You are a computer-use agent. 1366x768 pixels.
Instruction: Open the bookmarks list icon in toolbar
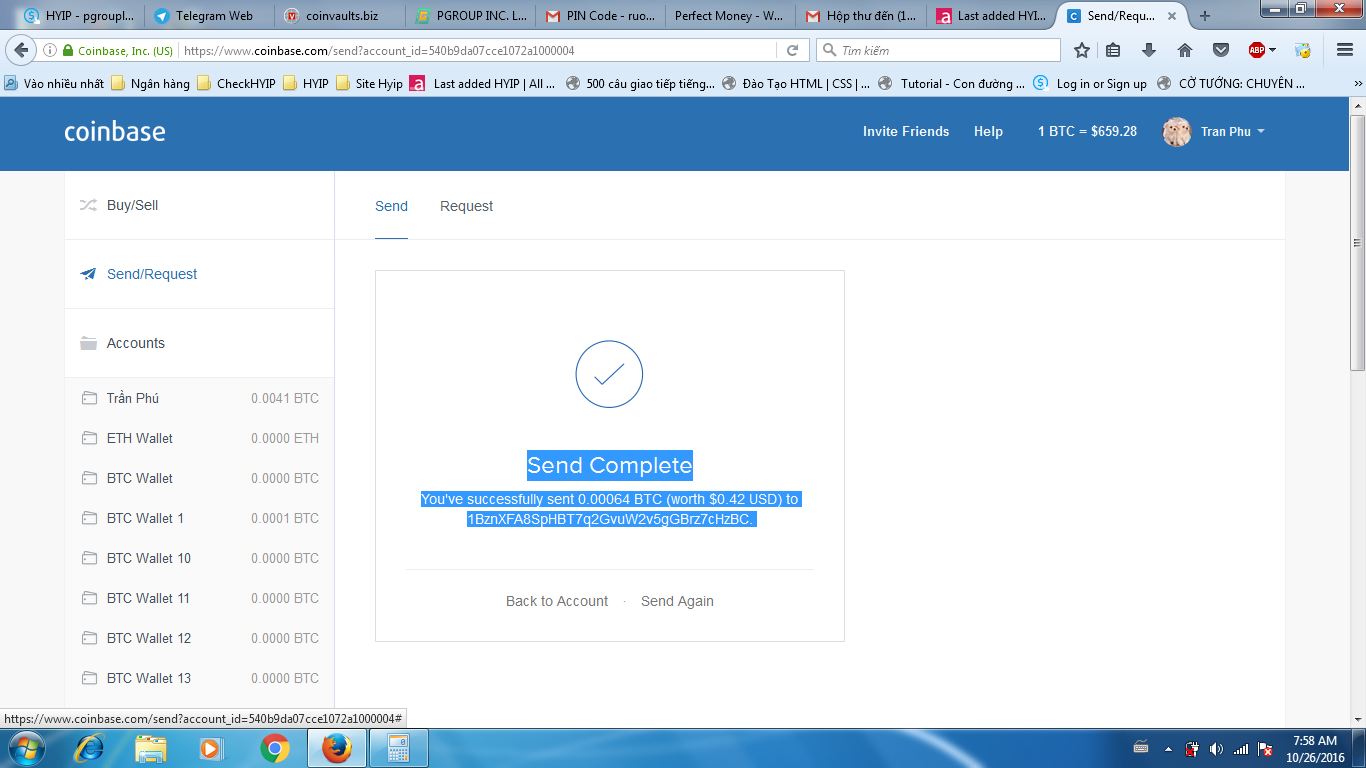click(1113, 50)
